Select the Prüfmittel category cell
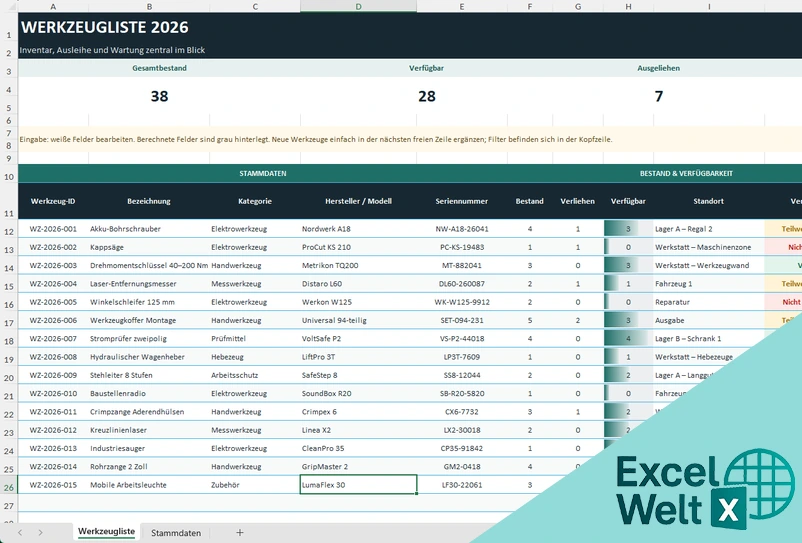Screen dimensions: 802x543 coord(255,338)
